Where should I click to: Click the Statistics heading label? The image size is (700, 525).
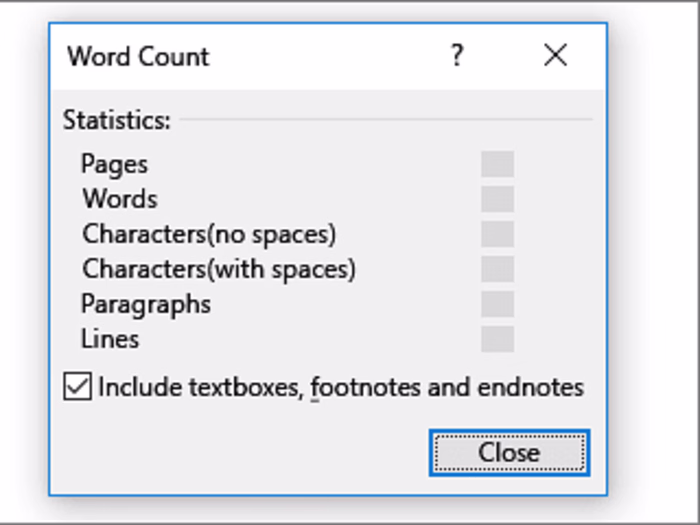point(117,121)
